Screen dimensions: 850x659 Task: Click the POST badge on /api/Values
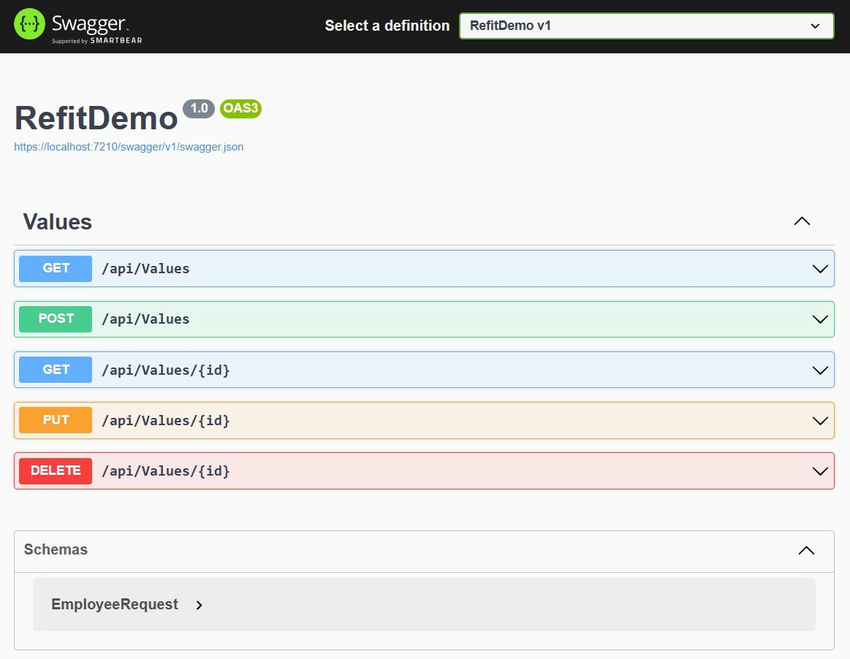(x=55, y=318)
